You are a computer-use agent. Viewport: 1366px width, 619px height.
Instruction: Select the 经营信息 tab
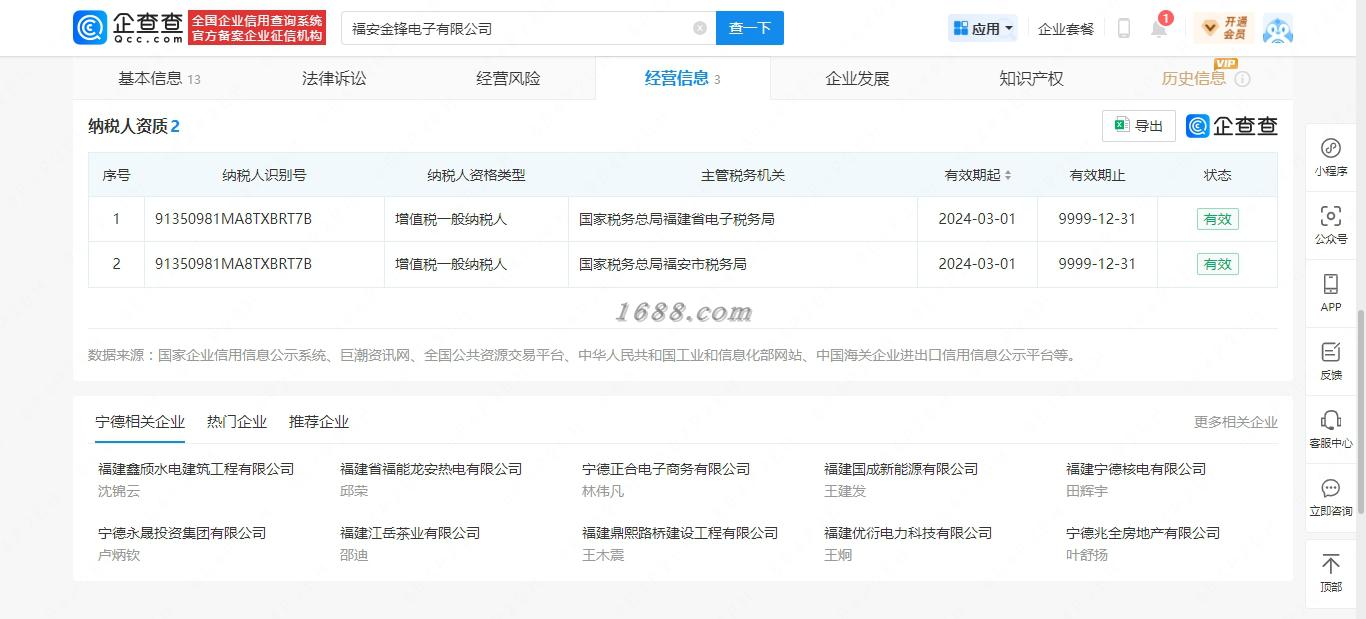[x=682, y=78]
